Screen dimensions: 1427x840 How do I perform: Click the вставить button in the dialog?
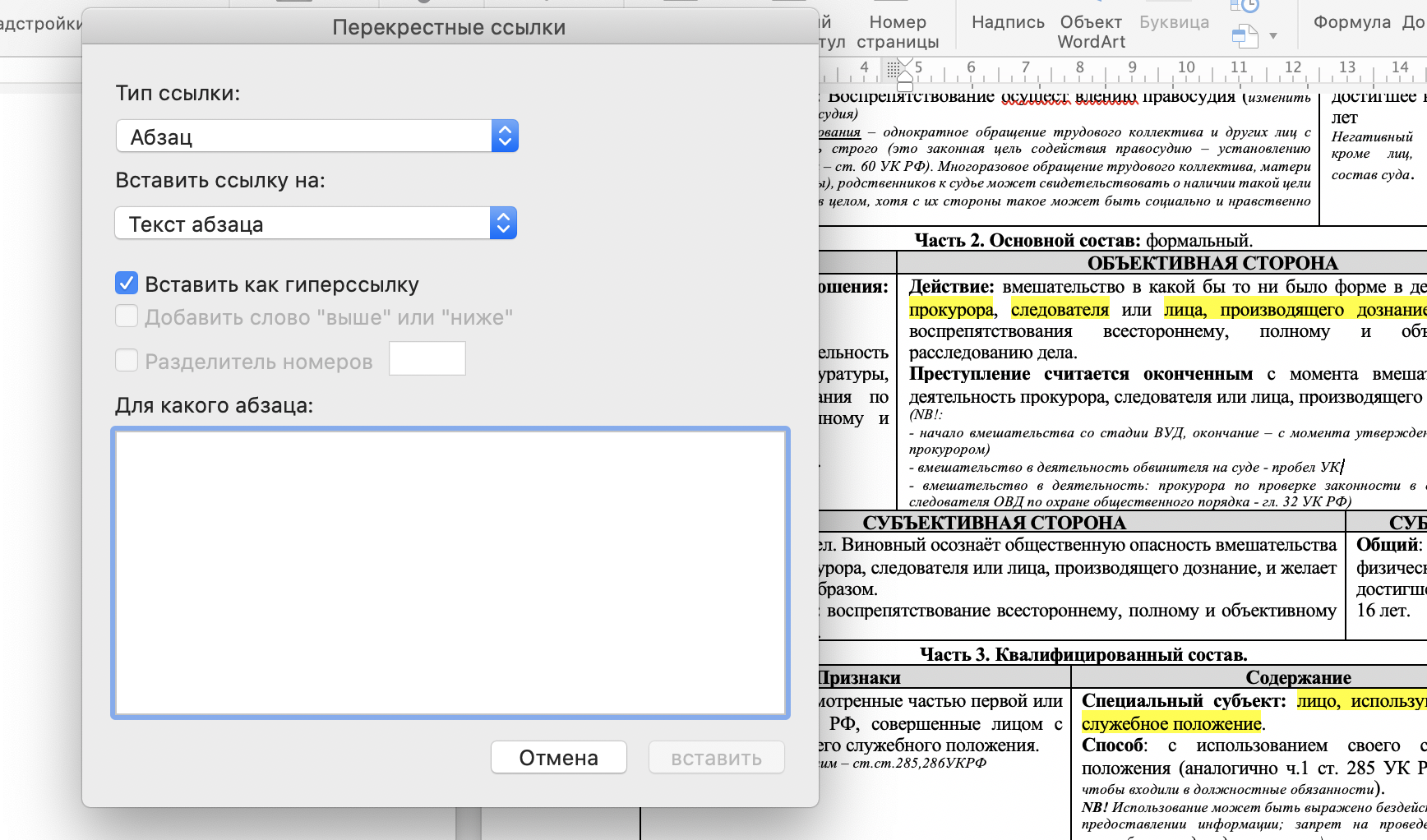tap(716, 757)
